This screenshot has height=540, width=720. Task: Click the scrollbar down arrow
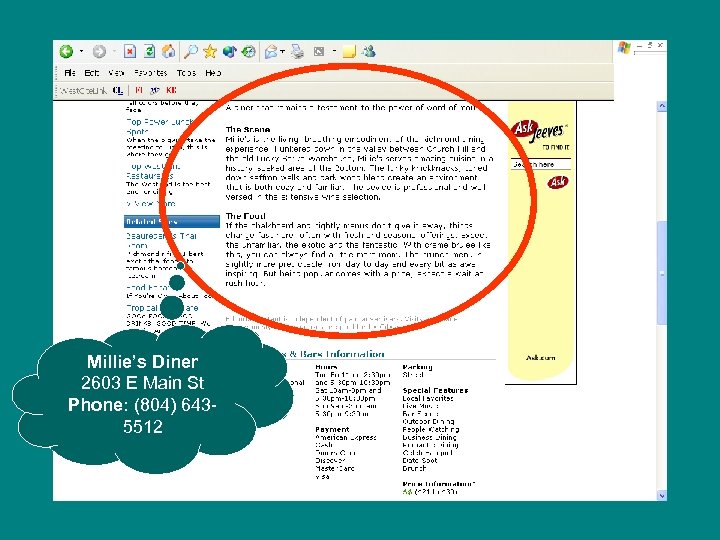[662, 495]
